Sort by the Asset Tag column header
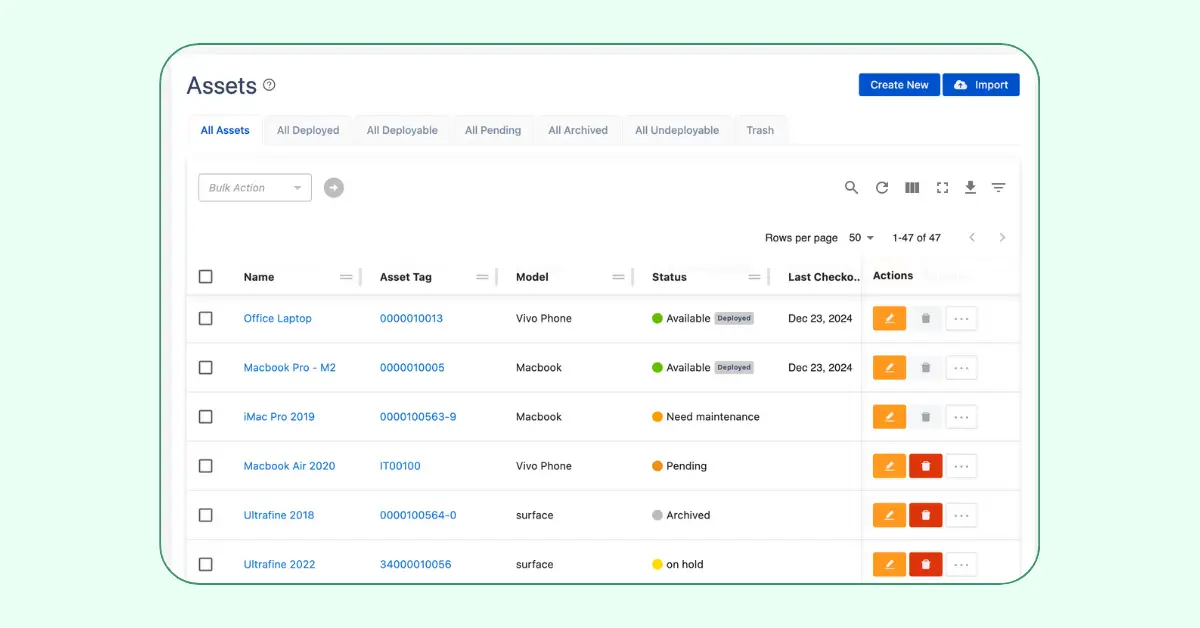Screen dimensions: 1200x628 coord(406,277)
